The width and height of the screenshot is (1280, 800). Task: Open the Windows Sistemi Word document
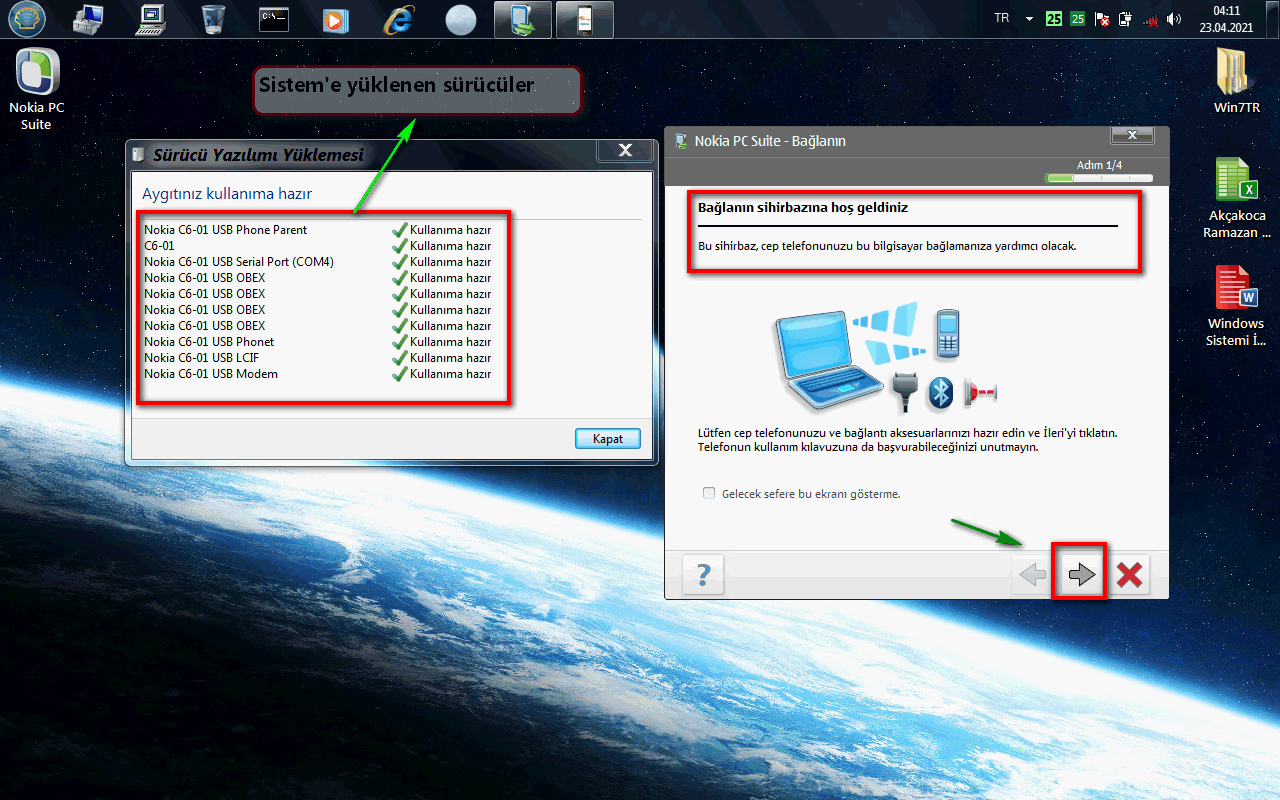coord(1237,306)
